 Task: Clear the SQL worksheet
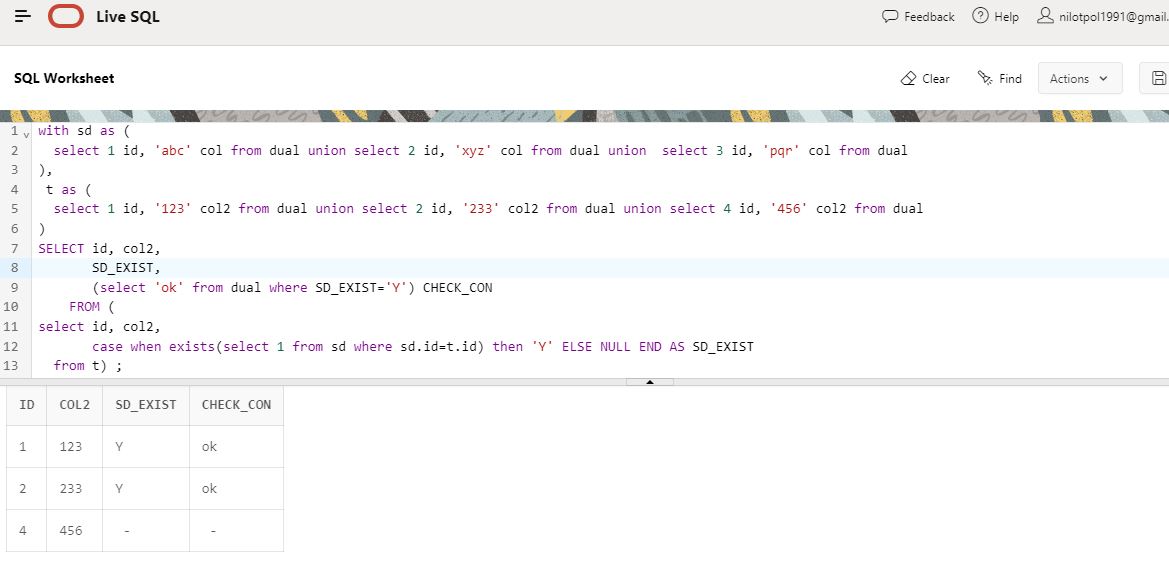pyautogui.click(x=925, y=78)
